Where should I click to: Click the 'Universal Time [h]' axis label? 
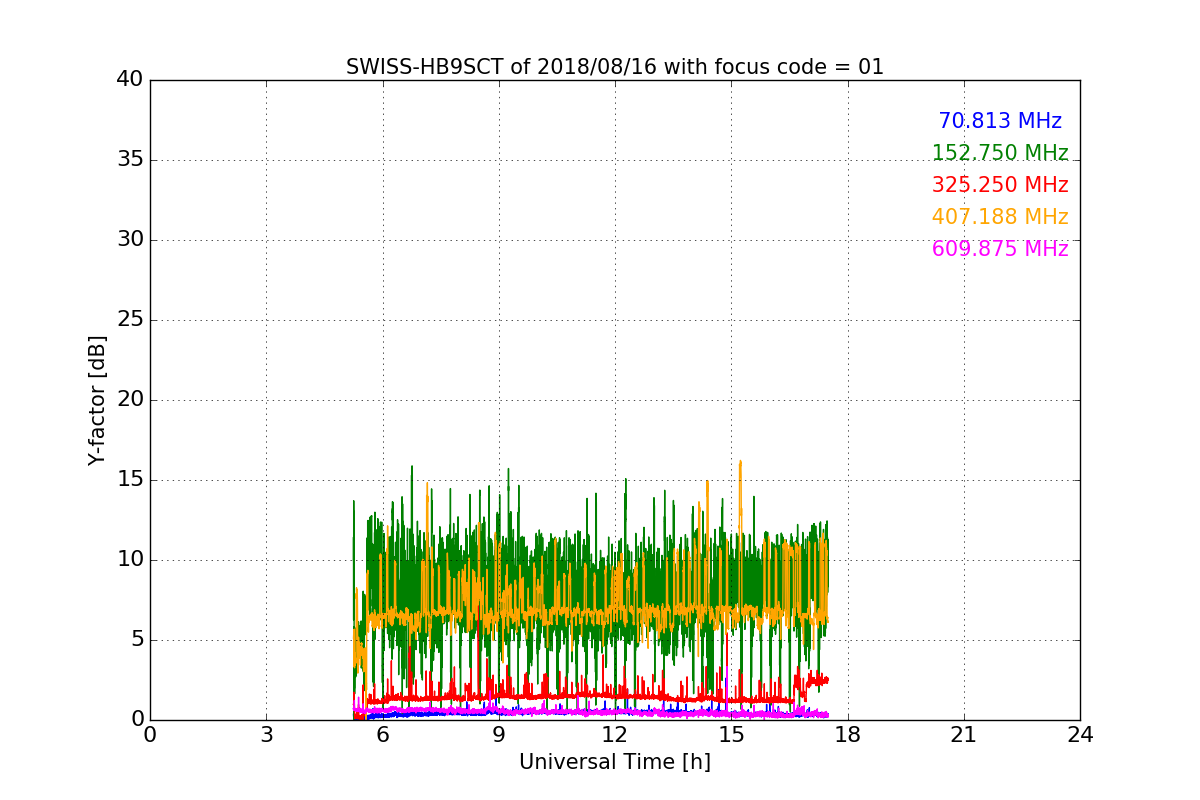pos(615,762)
